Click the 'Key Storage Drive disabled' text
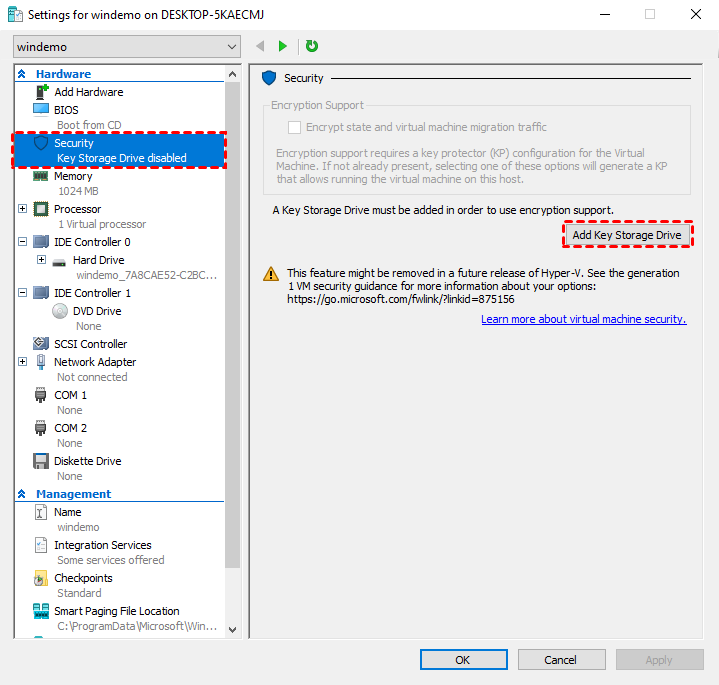The width and height of the screenshot is (719, 685). point(122,158)
